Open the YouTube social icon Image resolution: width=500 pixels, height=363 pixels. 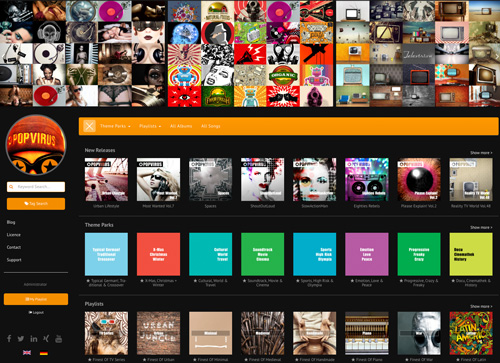(59, 339)
